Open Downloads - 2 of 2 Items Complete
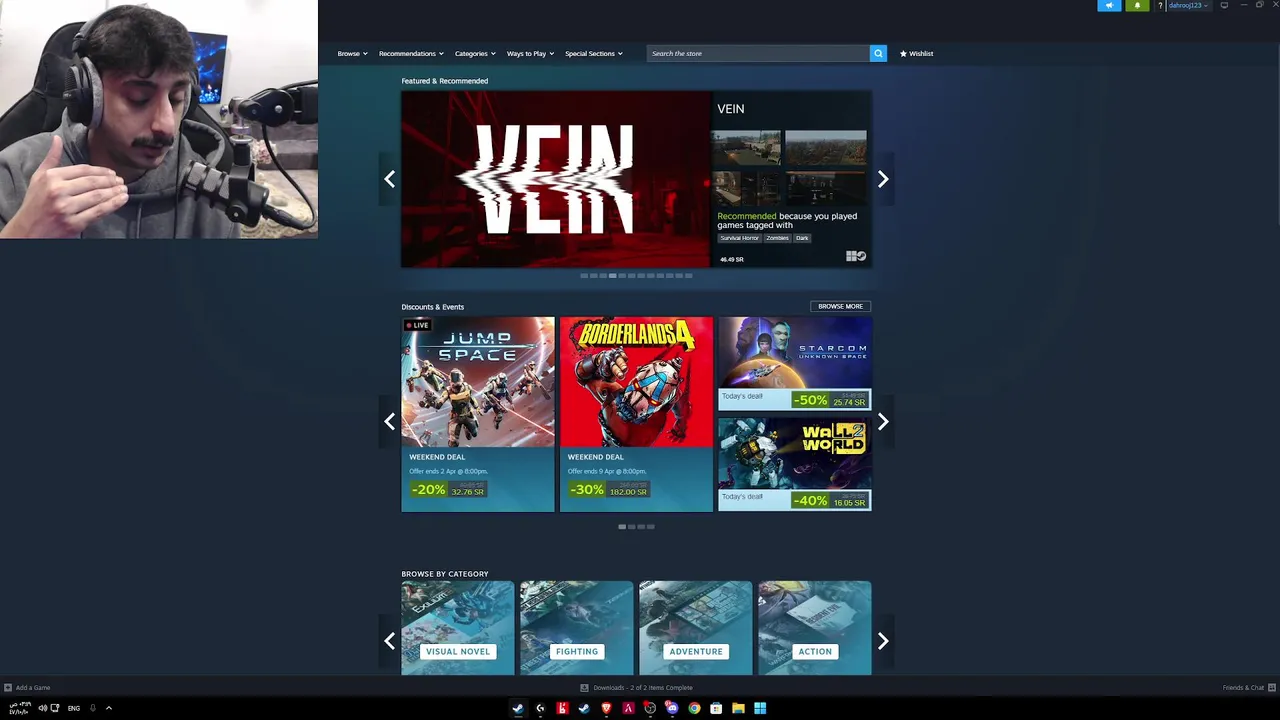1280x720 pixels. click(642, 687)
